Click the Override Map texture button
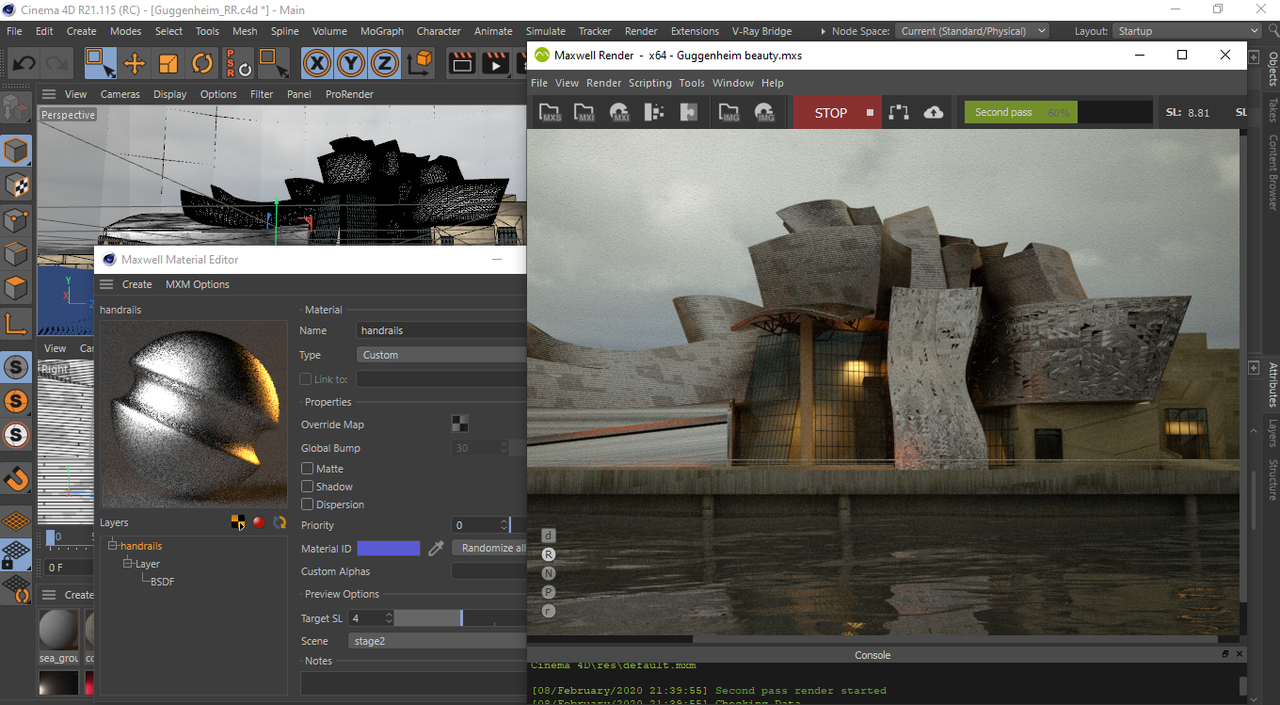1280x705 pixels. click(x=460, y=424)
